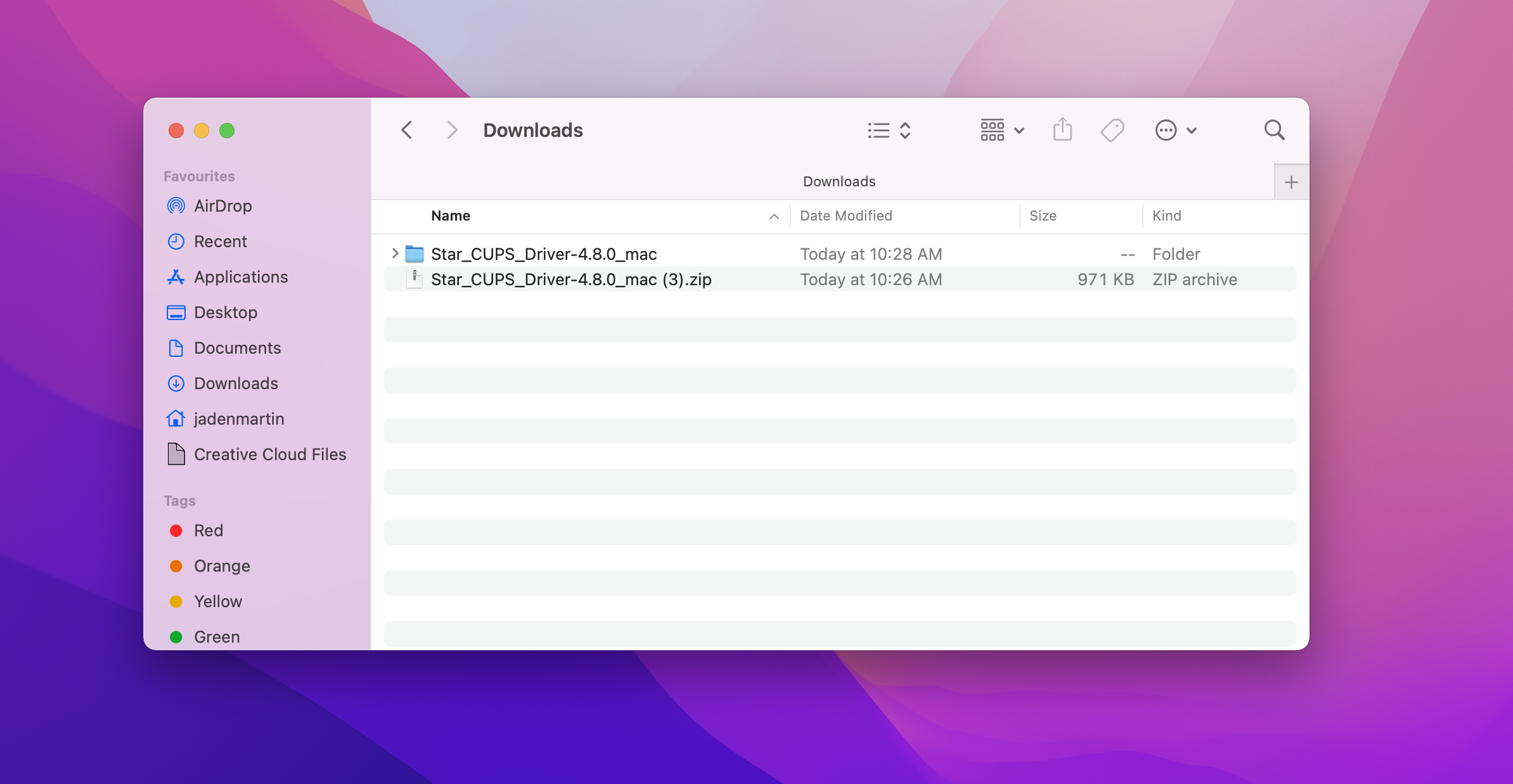Open the Group By dropdown

pyautogui.click(x=1001, y=131)
